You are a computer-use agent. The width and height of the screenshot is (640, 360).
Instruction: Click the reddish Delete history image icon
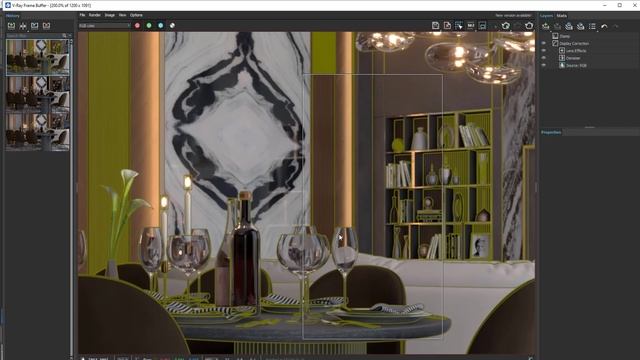point(47,26)
